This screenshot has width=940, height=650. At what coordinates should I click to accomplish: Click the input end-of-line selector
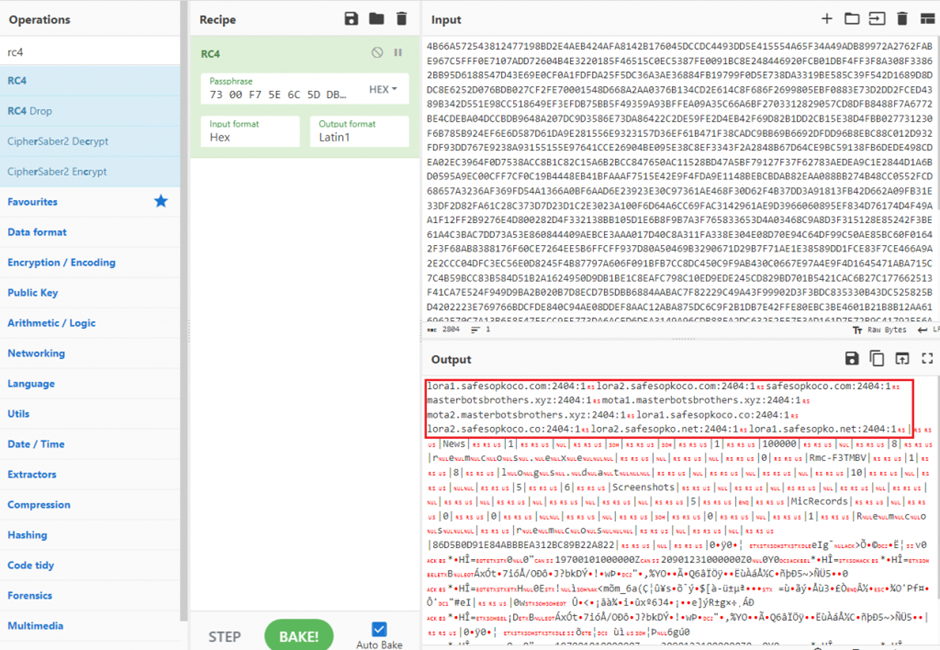pos(929,330)
